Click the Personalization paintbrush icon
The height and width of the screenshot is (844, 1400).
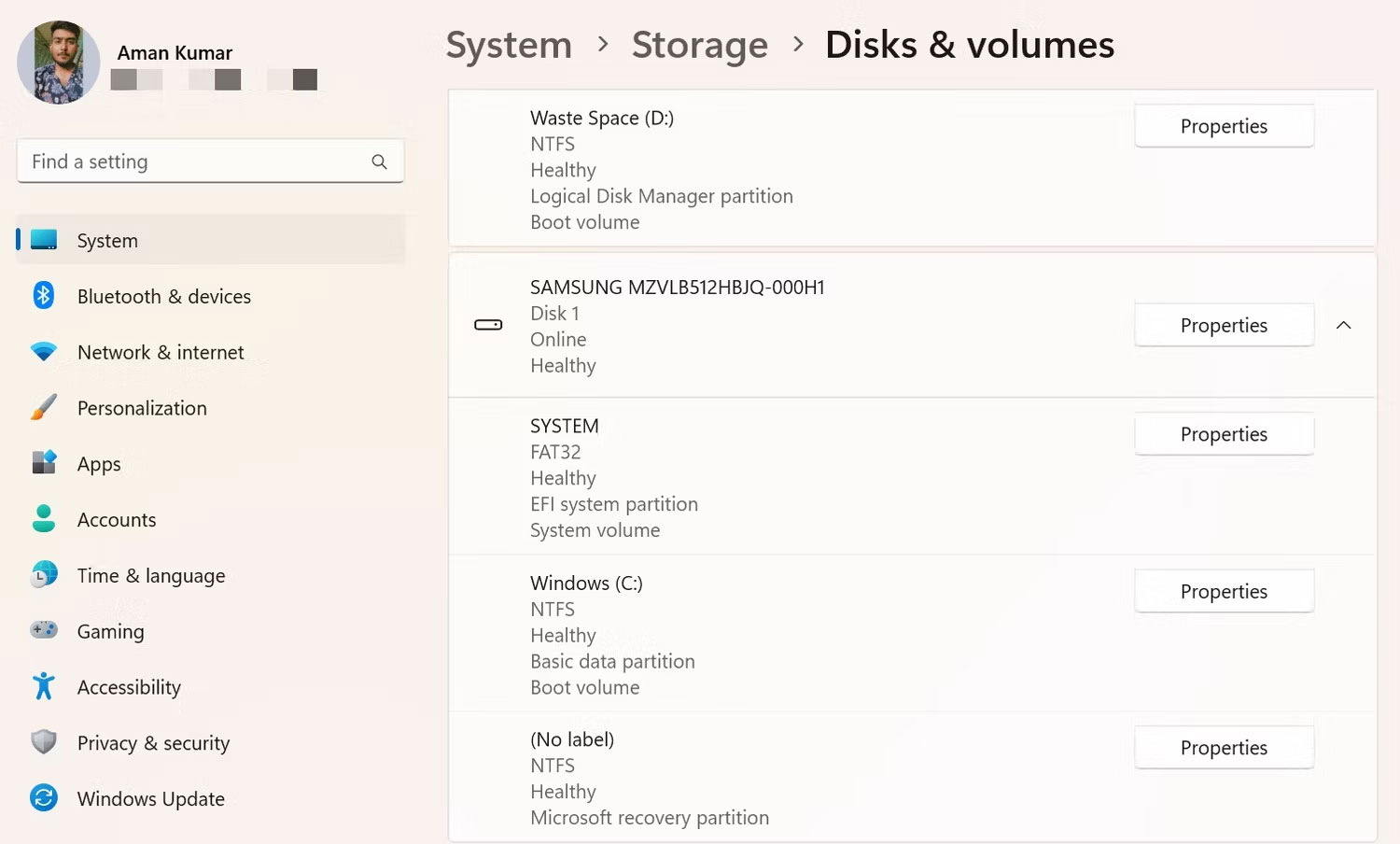click(x=44, y=407)
